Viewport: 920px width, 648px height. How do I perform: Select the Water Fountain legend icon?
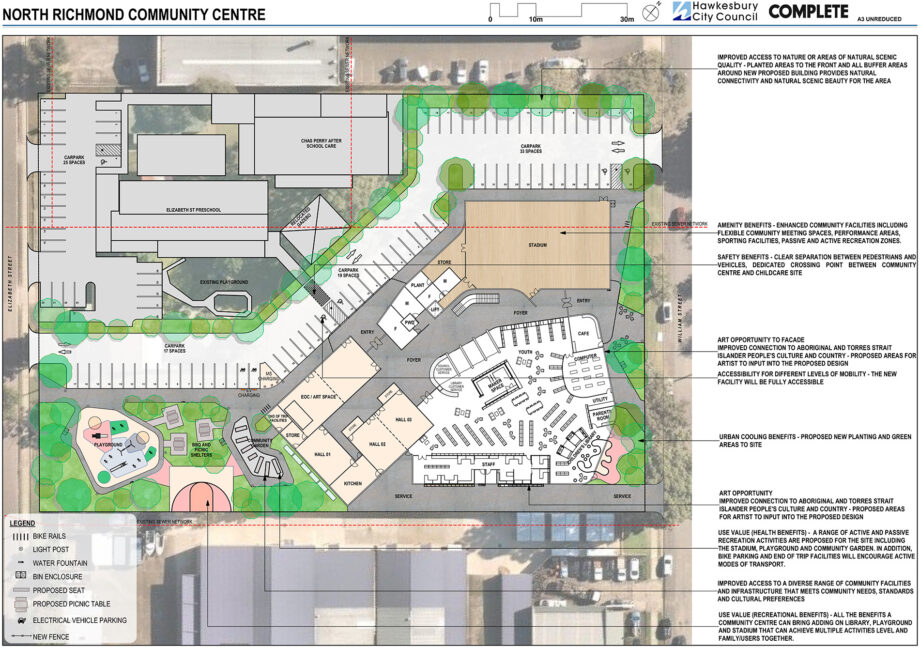point(20,561)
